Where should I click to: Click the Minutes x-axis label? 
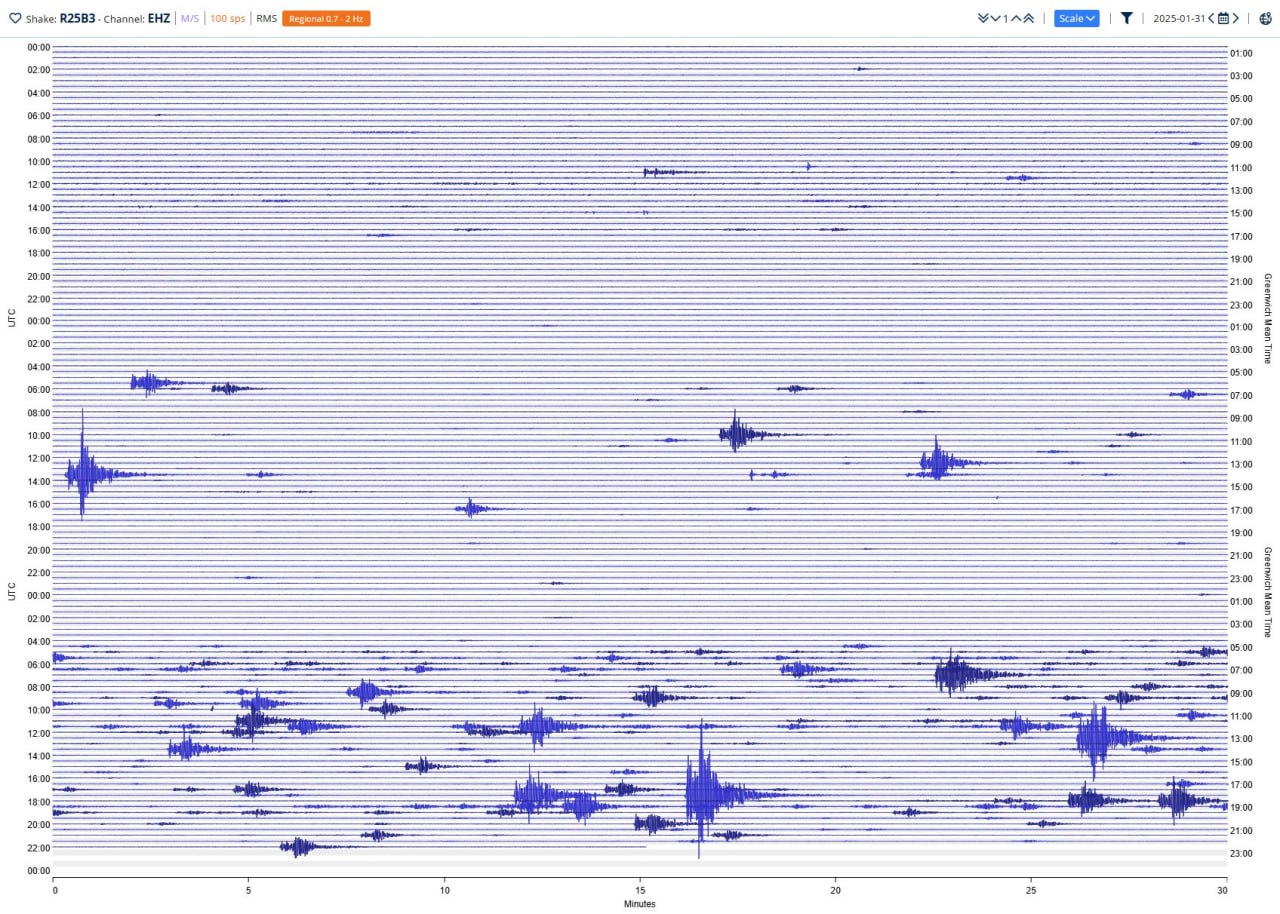[640, 904]
